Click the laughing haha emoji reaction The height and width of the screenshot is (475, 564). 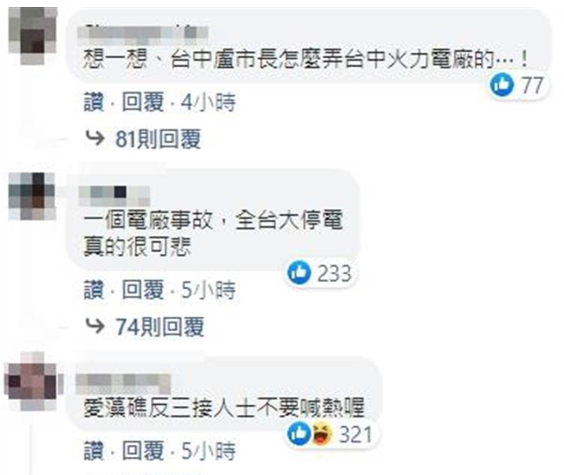tap(321, 434)
